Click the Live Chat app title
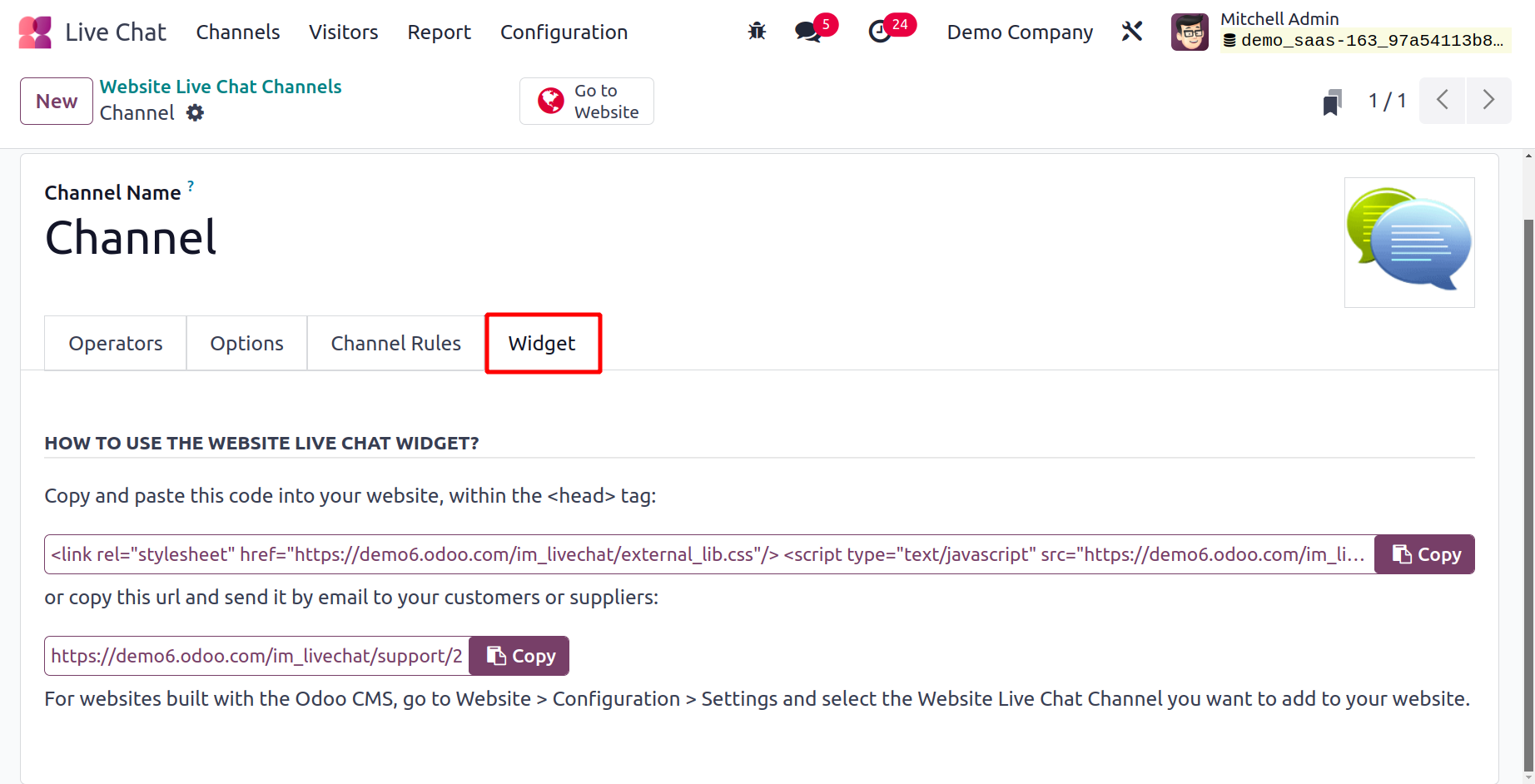This screenshot has width=1535, height=784. point(116,32)
